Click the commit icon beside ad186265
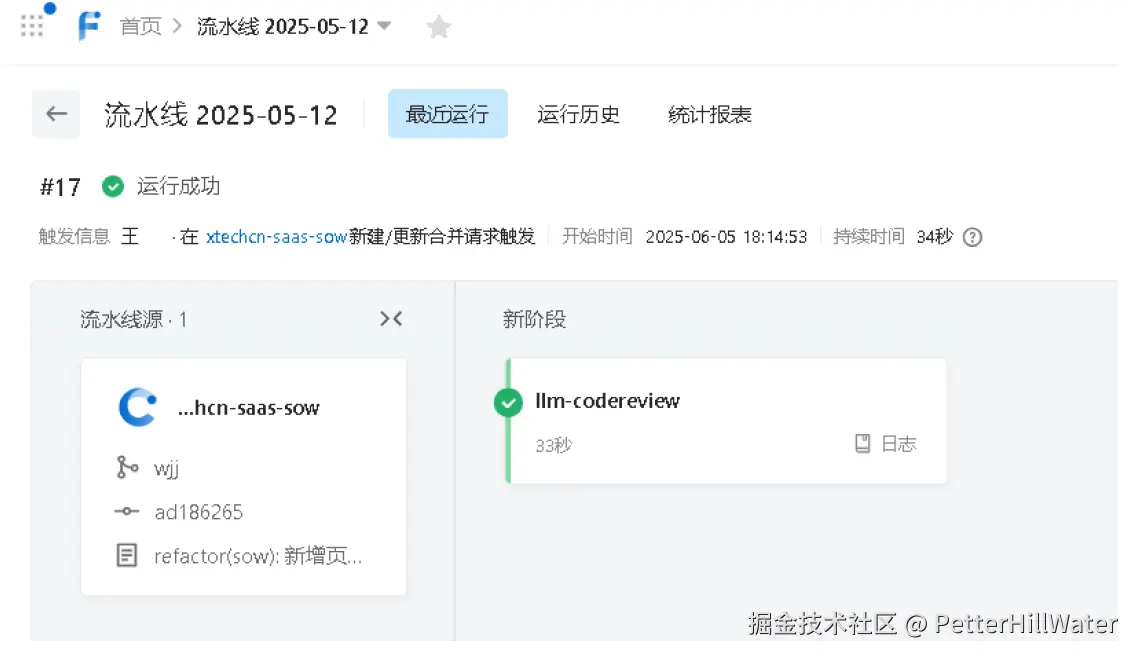This screenshot has height=657, width=1137. click(127, 511)
